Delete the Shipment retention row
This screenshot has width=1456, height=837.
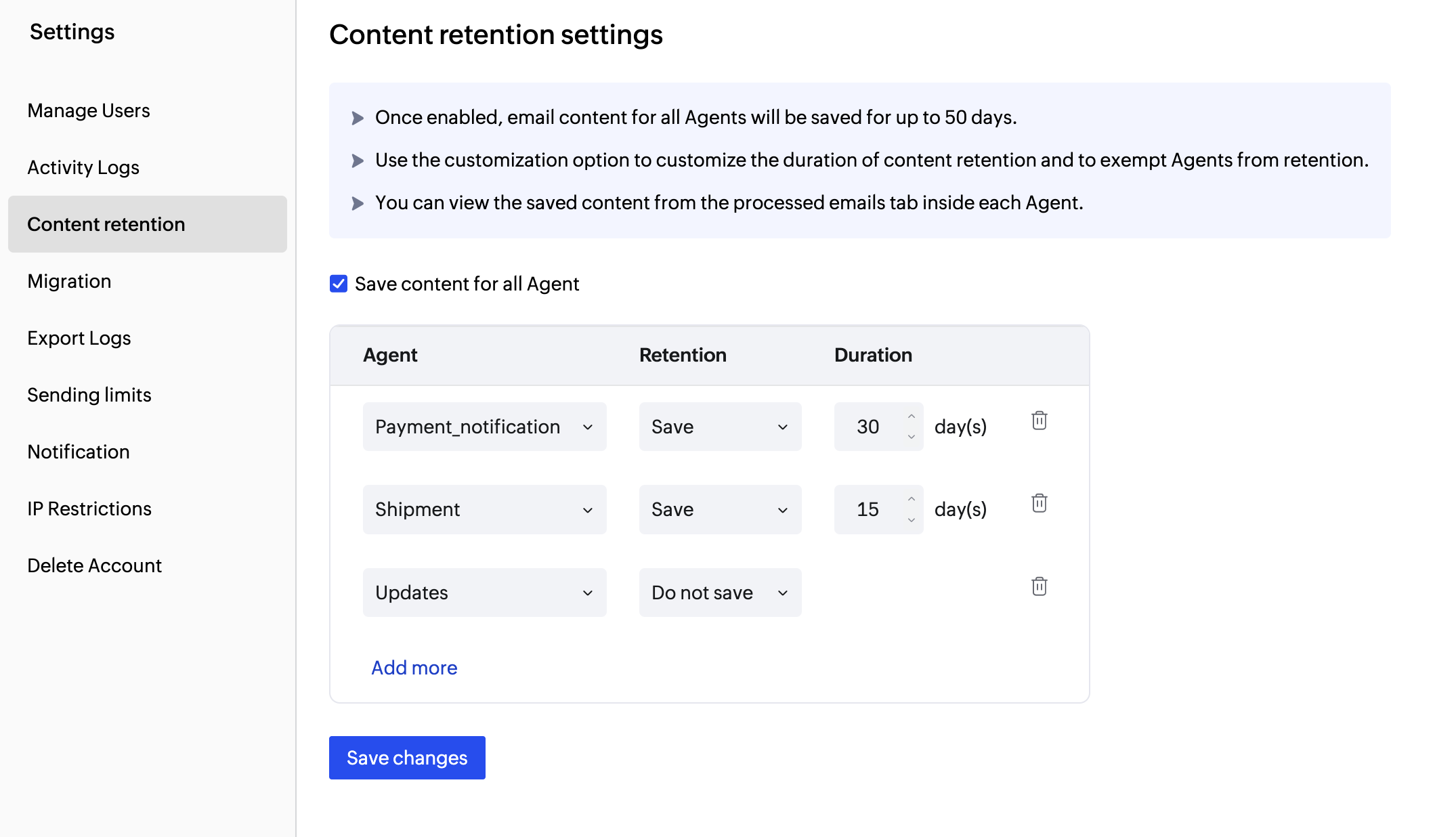point(1040,503)
